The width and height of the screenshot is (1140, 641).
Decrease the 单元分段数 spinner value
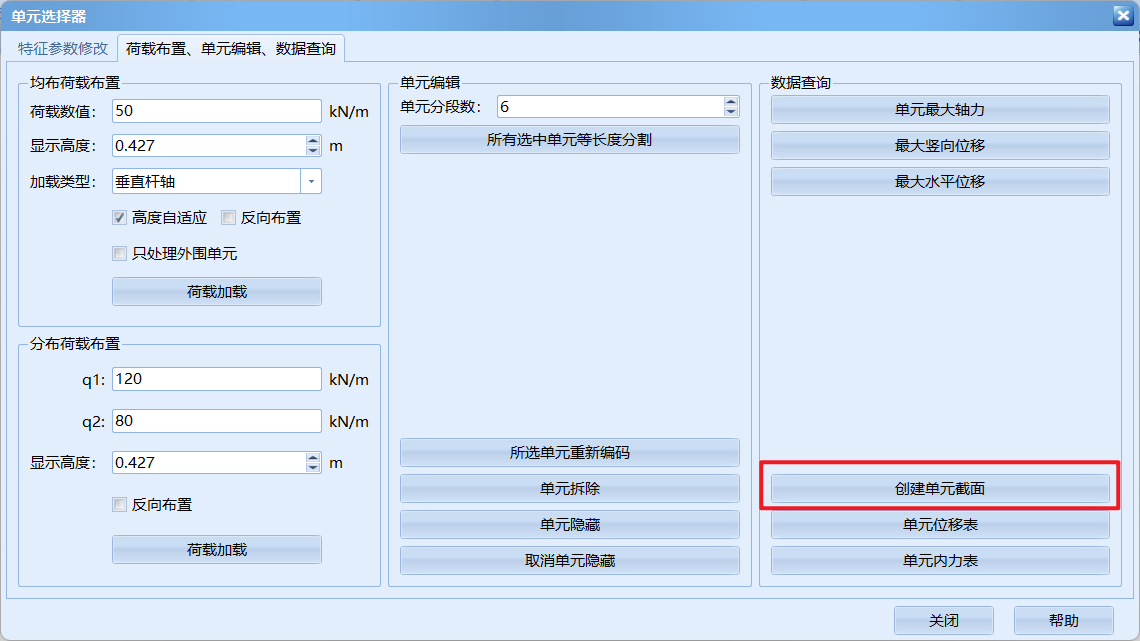pyautogui.click(x=731, y=111)
